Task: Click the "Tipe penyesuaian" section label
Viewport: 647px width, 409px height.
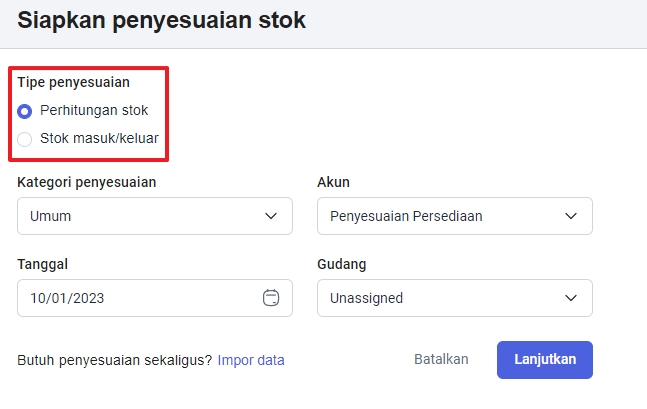Action: (74, 82)
